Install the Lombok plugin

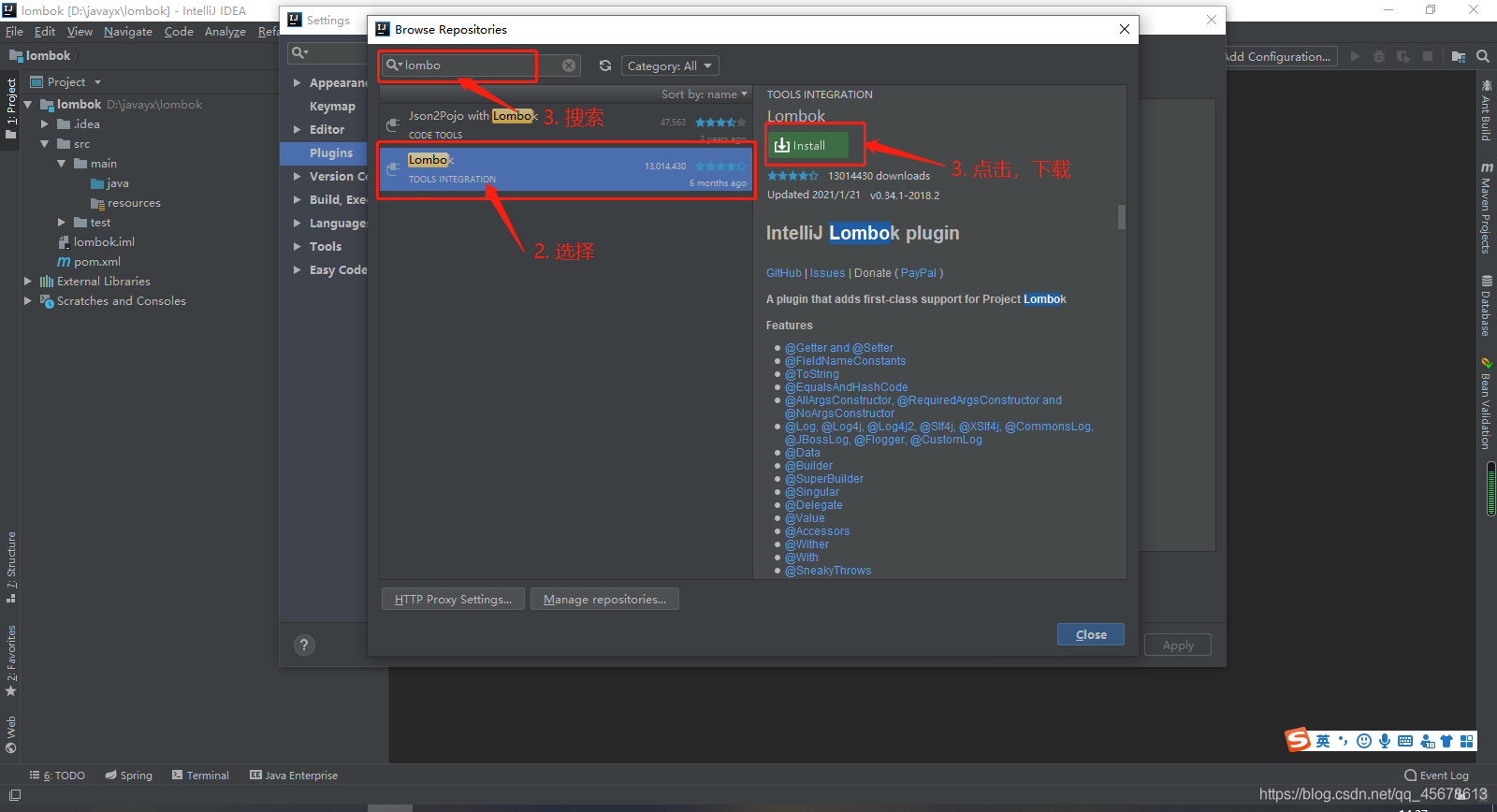coord(808,145)
